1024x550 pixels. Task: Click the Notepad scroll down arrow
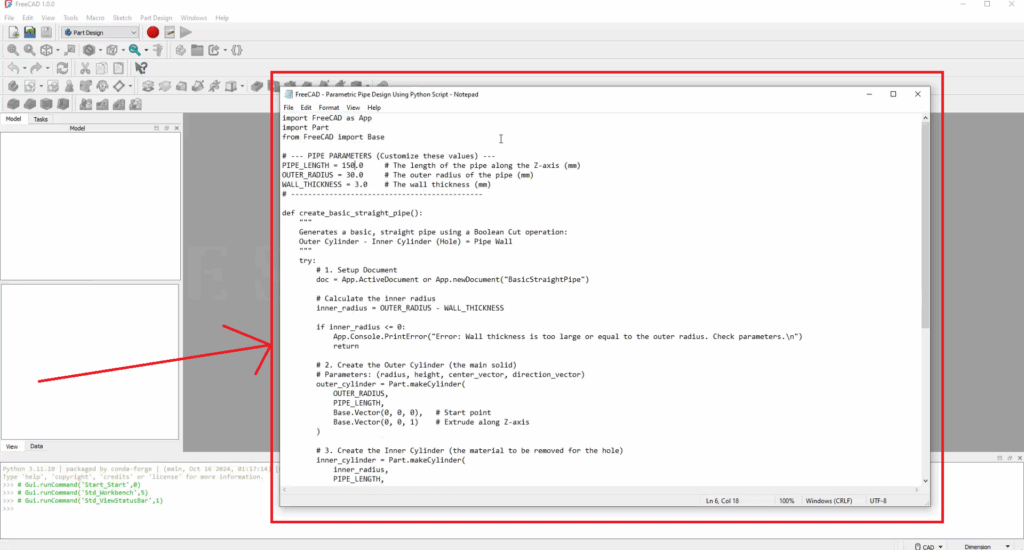925,481
